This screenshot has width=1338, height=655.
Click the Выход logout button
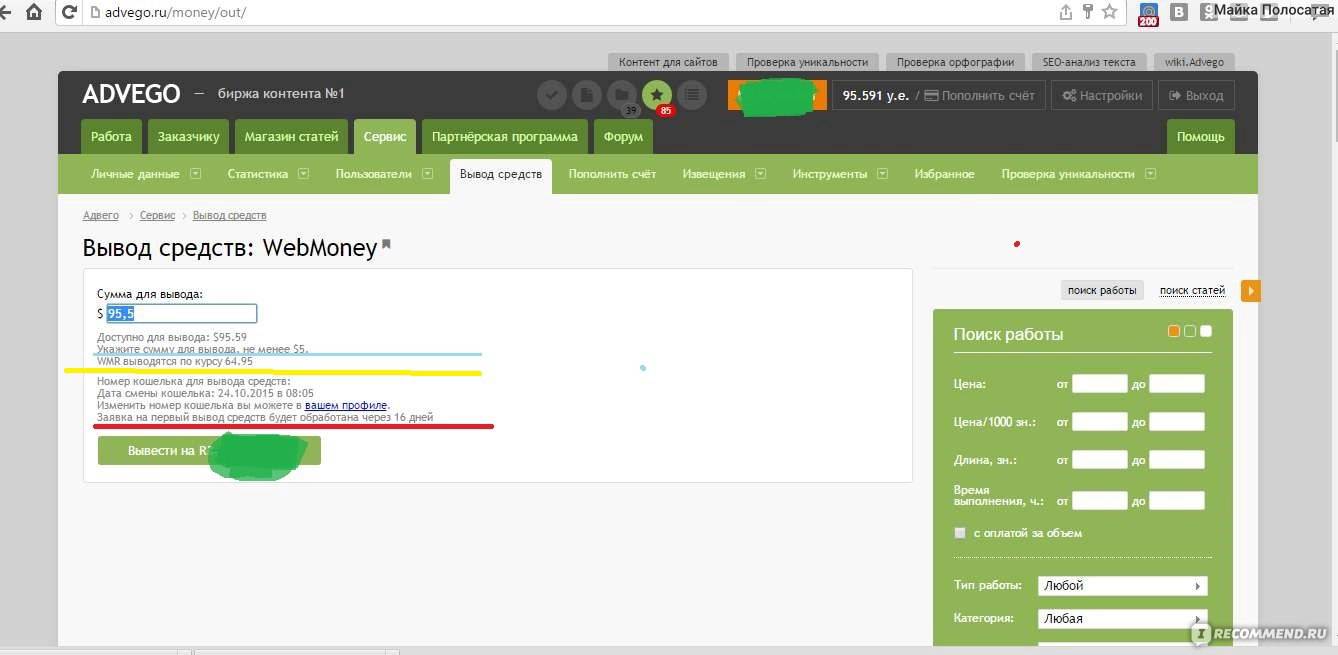(x=1196, y=96)
